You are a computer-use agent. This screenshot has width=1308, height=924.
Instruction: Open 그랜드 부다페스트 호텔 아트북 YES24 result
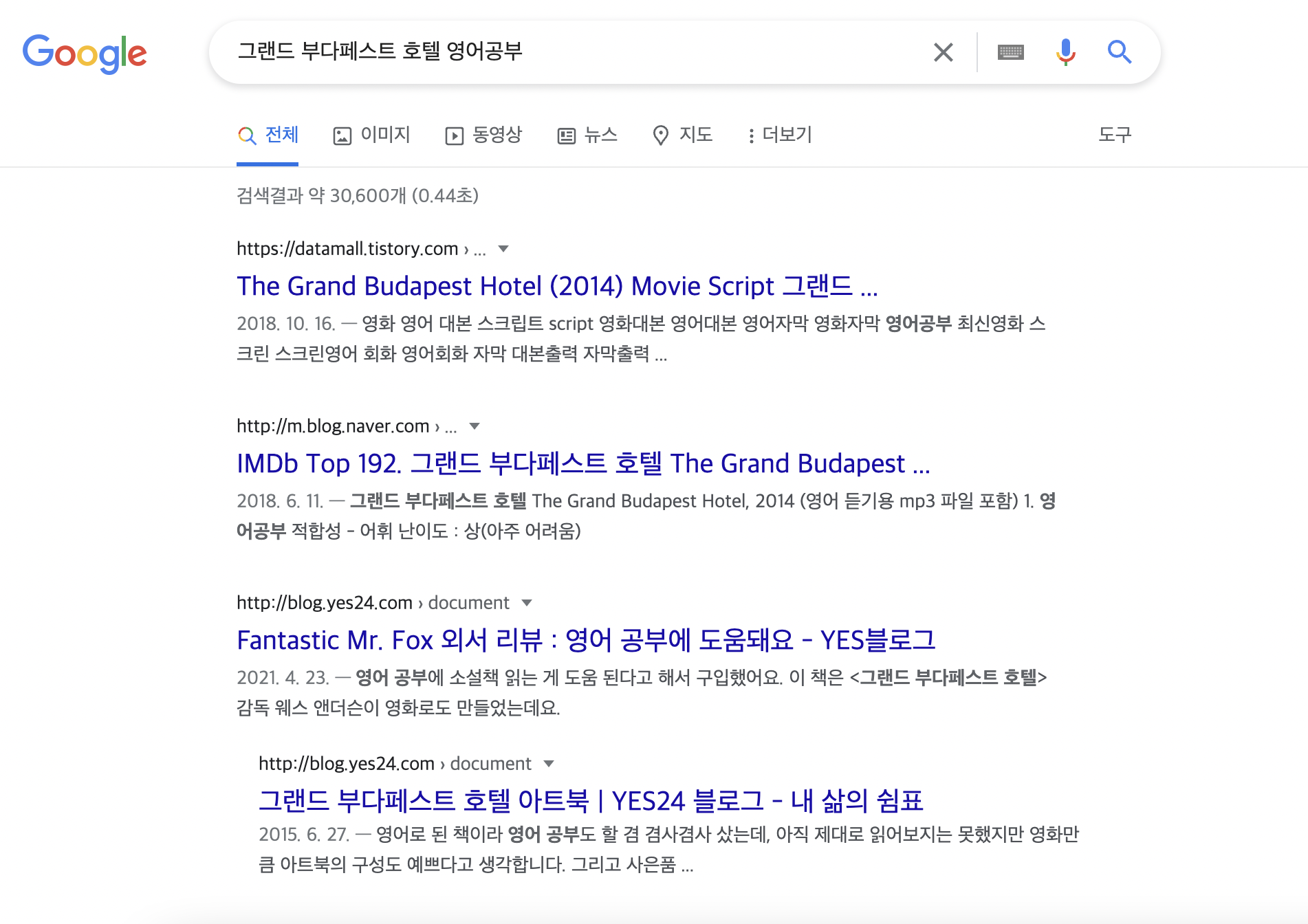pos(591,801)
